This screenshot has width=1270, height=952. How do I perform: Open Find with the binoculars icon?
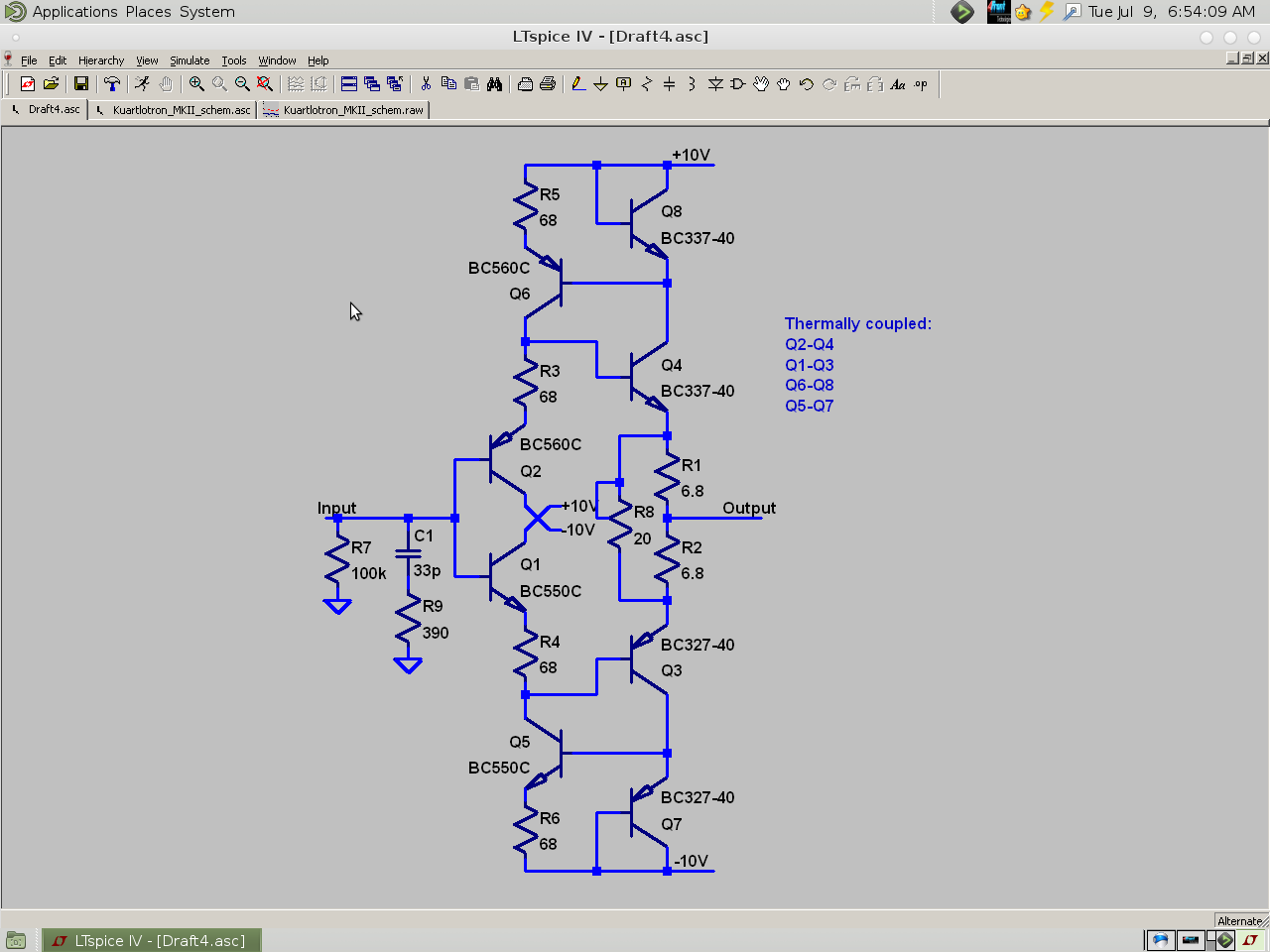[494, 84]
